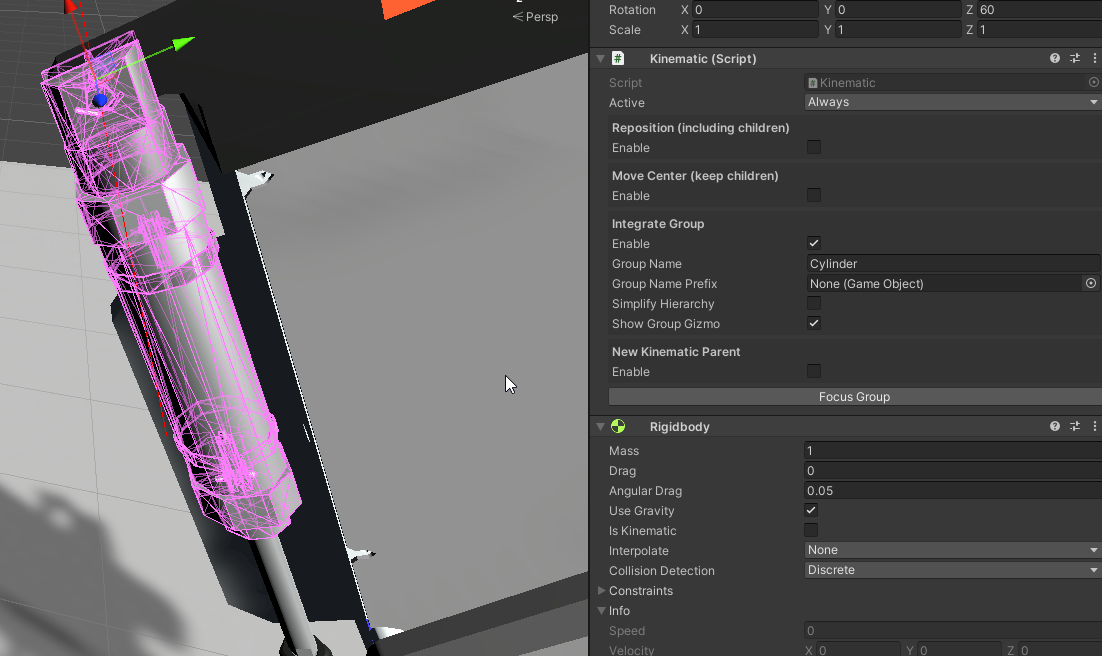Open Kinematic component more options menu
The height and width of the screenshot is (656, 1102).
(x=1093, y=59)
